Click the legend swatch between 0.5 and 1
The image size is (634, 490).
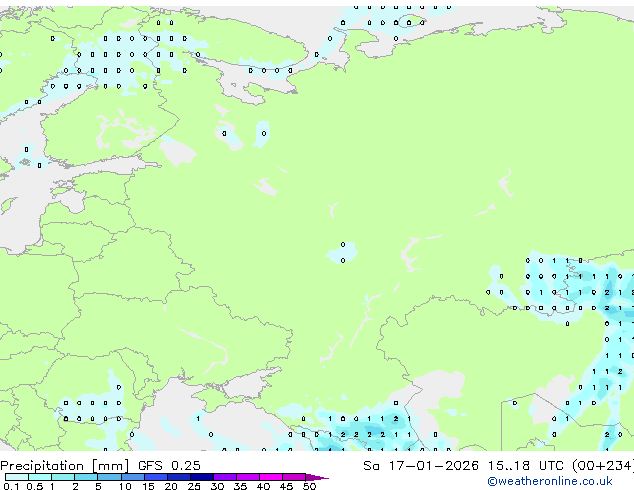click(x=40, y=477)
